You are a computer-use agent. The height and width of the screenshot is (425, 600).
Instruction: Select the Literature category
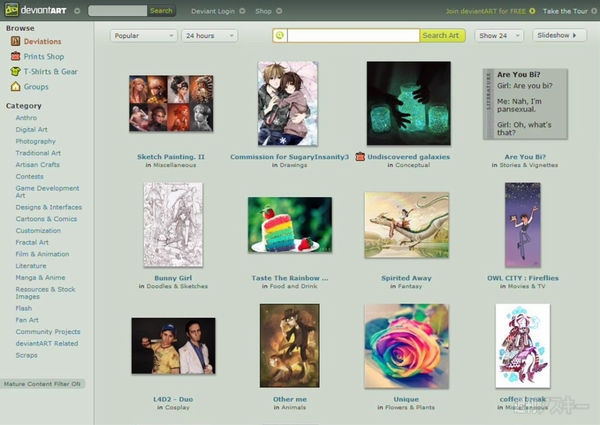coord(31,266)
